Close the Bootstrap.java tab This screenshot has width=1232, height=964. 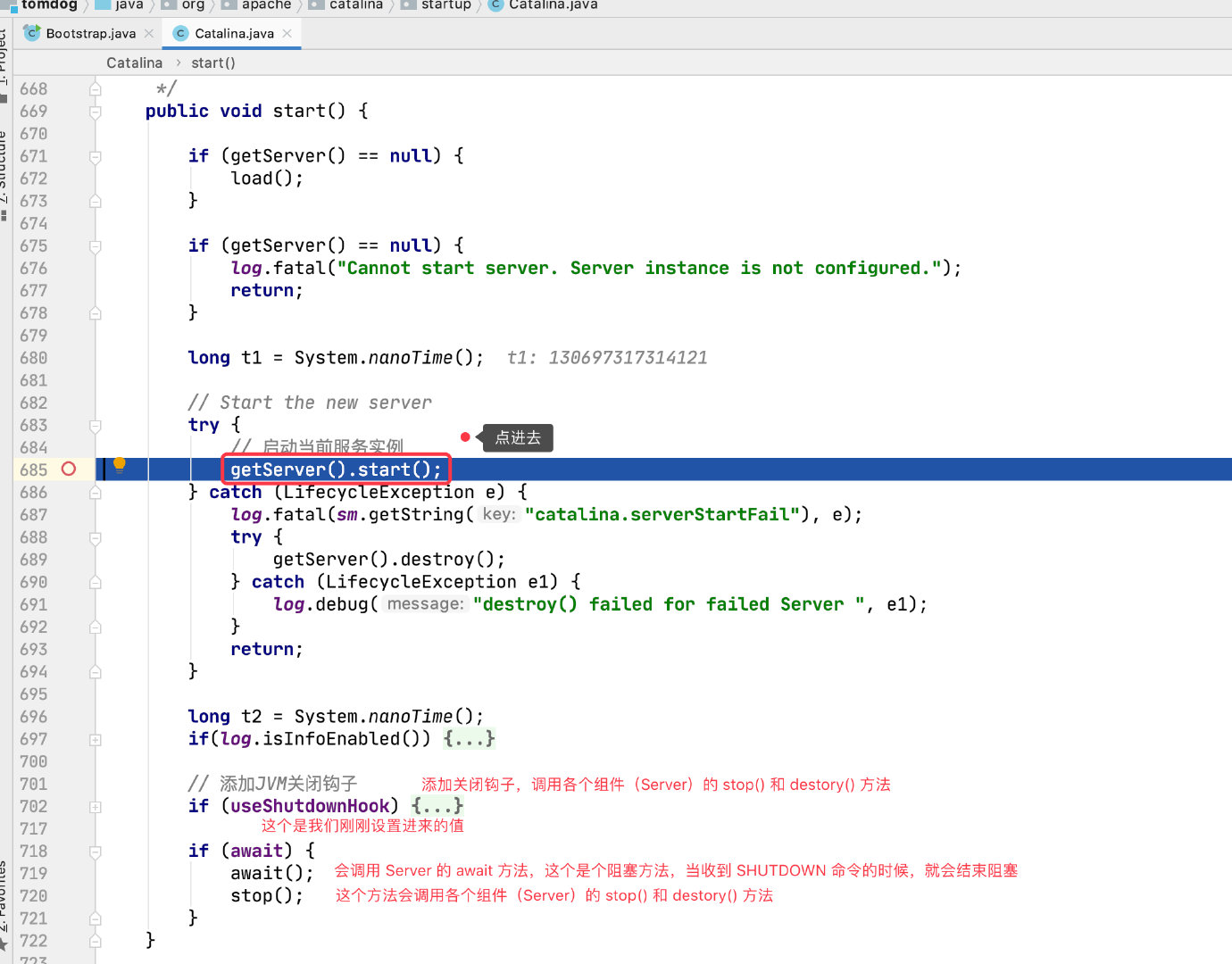[149, 33]
